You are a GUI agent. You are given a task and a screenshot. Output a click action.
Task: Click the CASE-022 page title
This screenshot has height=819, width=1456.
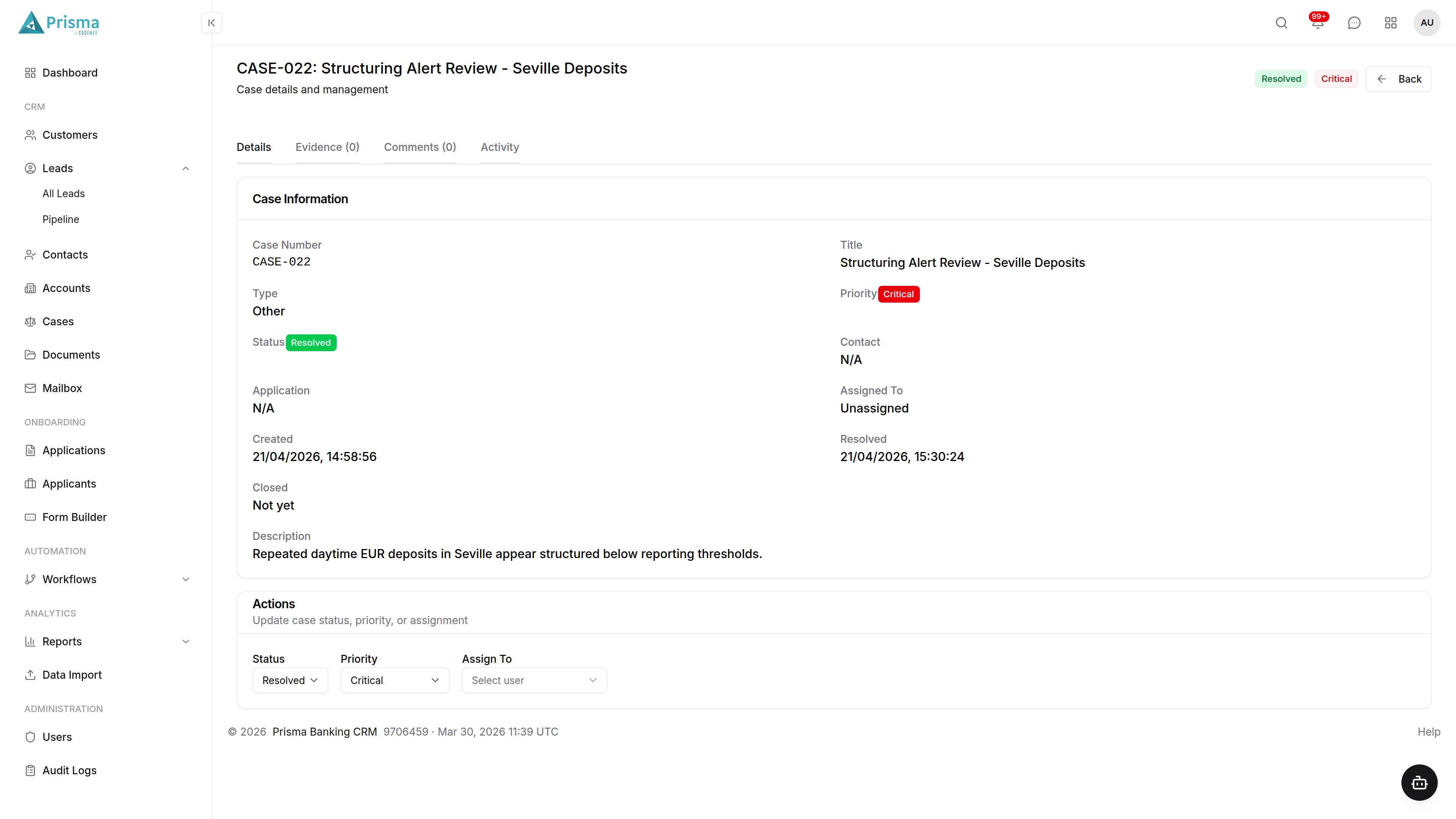[432, 68]
